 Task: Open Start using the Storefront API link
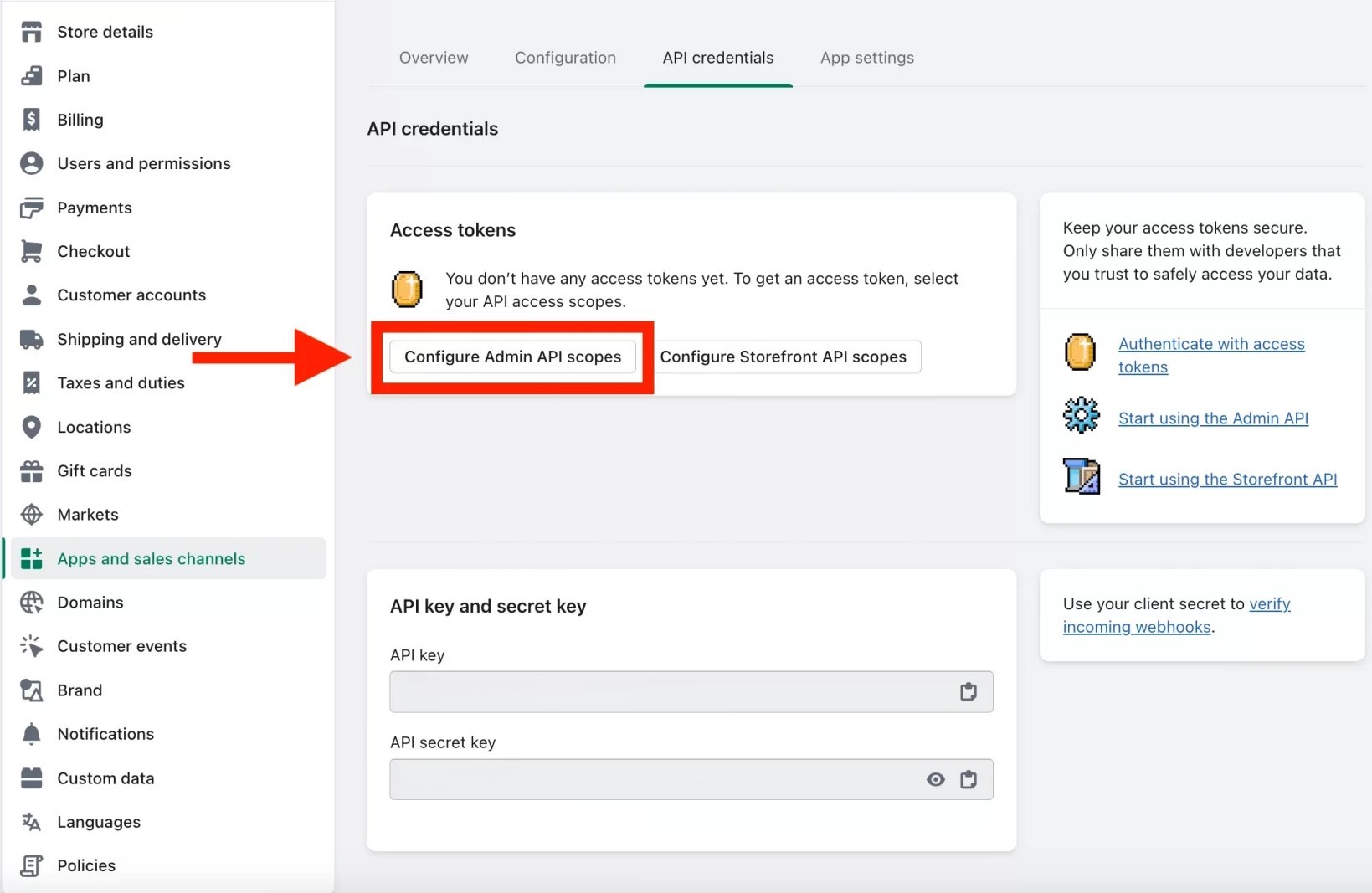pos(1227,480)
